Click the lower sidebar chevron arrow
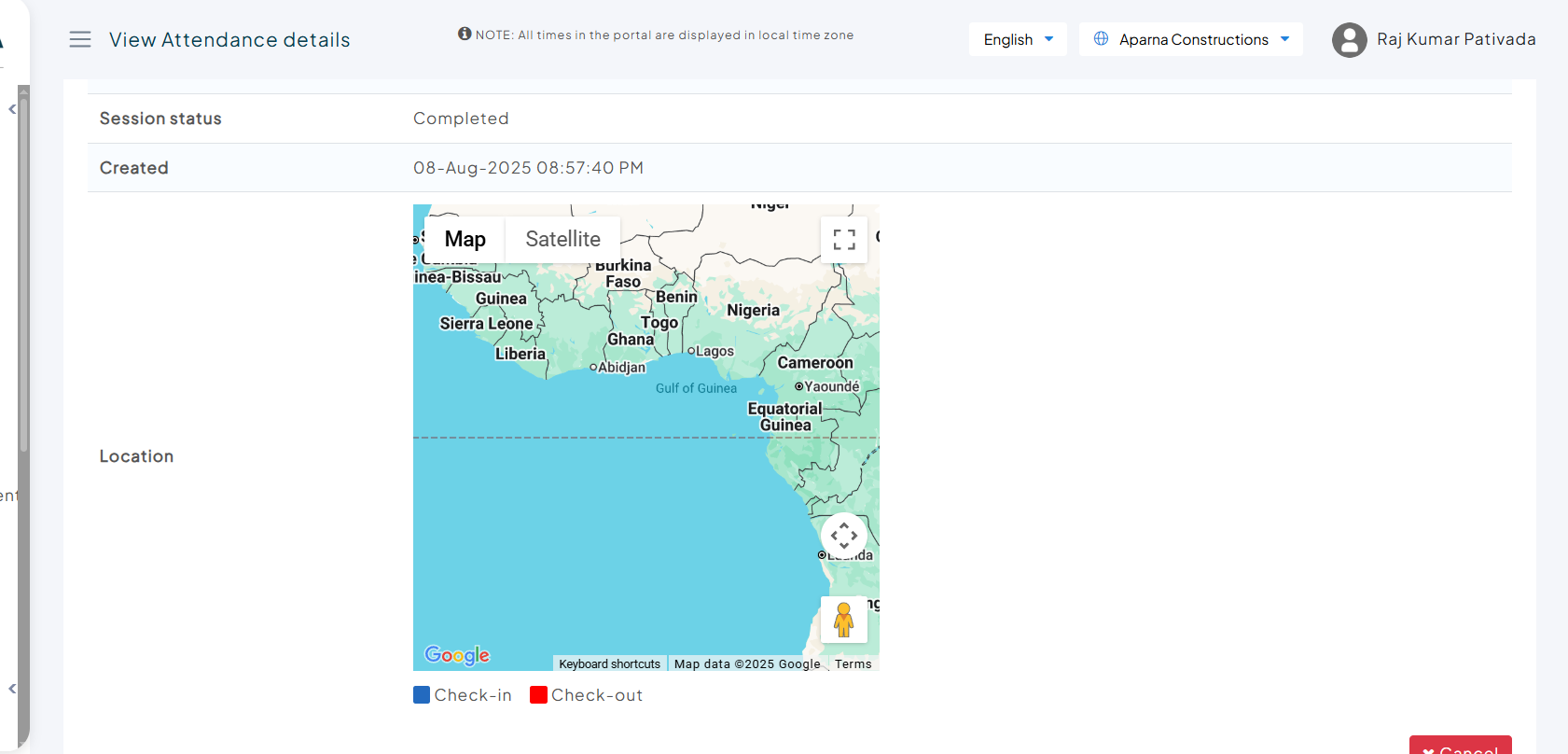 tap(12, 689)
